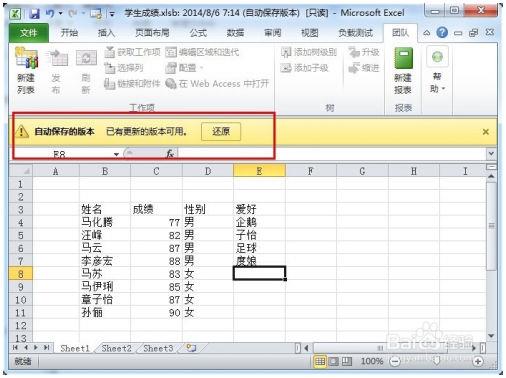Click the Save icon in quick access toolbar
Viewport: 506px width, 378px height.
coord(35,14)
